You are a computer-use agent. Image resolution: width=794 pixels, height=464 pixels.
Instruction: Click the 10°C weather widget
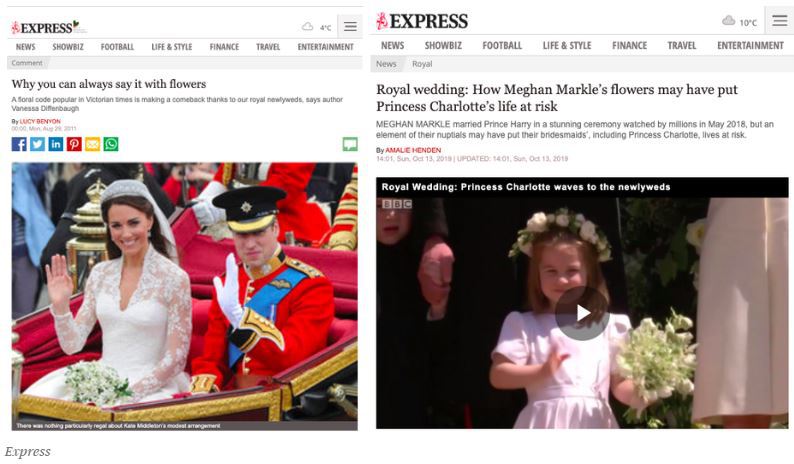[740, 22]
